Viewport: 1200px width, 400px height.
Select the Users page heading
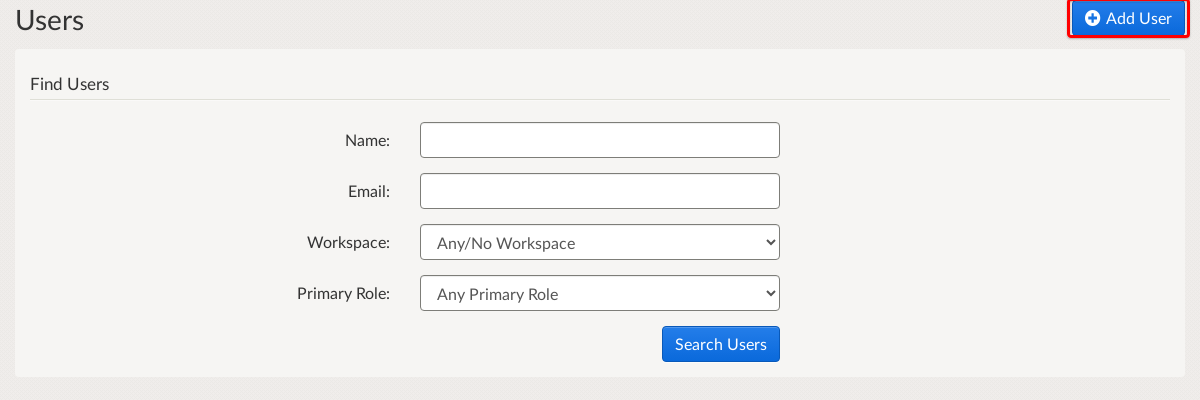(50, 20)
